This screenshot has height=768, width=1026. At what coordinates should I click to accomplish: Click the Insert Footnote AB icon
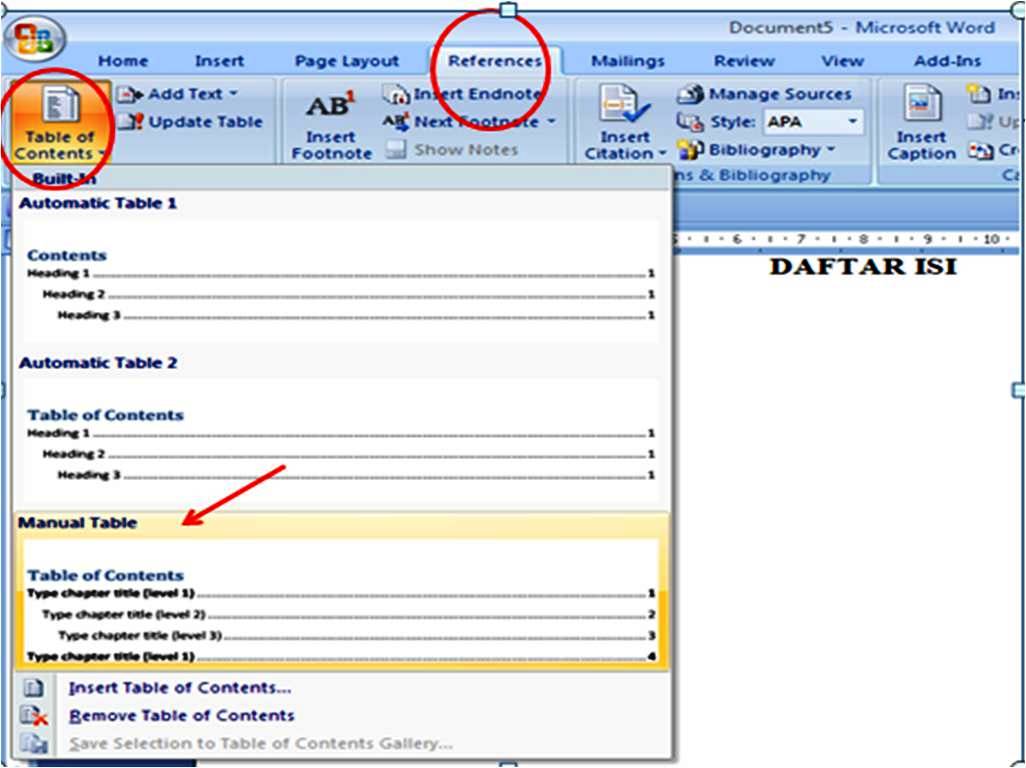point(330,105)
